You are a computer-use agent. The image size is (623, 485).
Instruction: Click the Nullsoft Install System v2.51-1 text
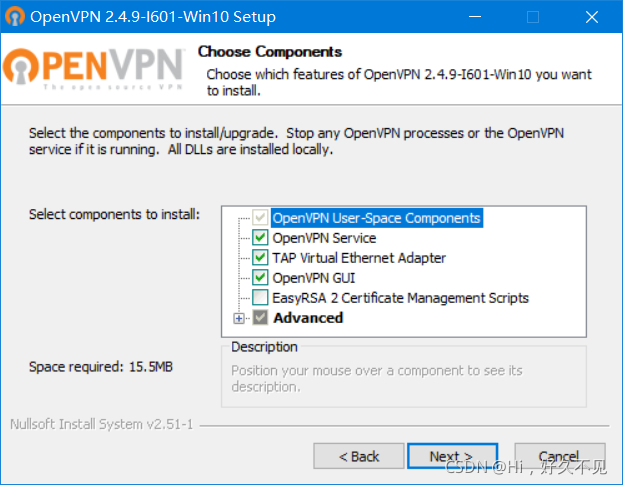(101, 424)
